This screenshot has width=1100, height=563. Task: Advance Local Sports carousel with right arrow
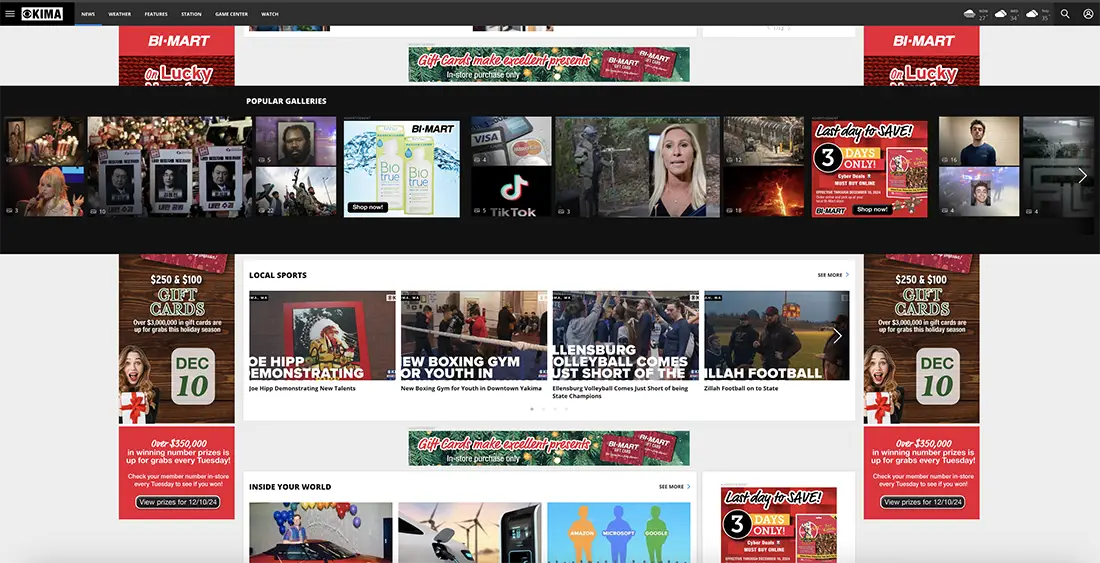(837, 336)
